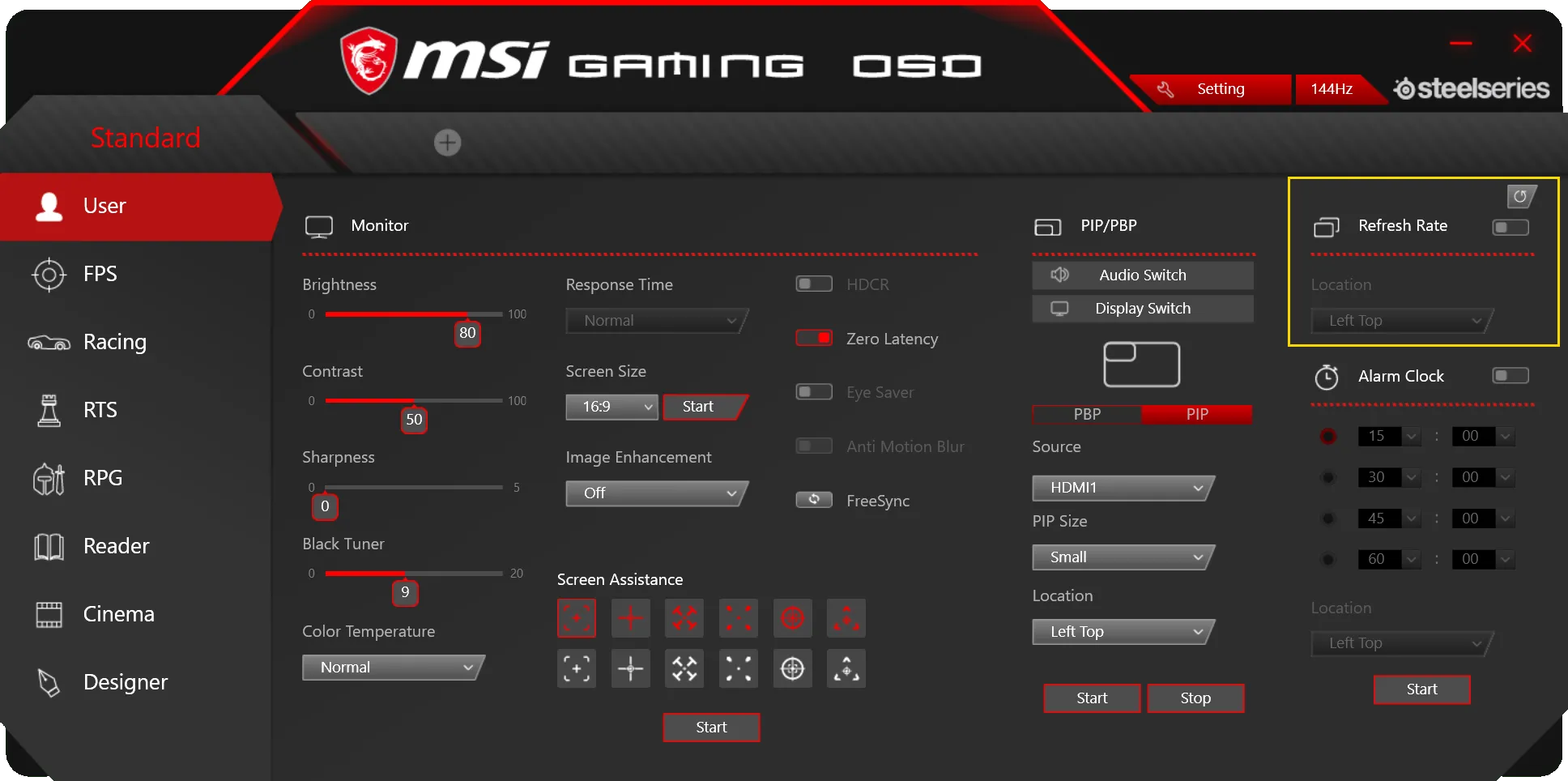Select the white bracket-dot crosshair
The height and width of the screenshot is (781, 1568).
tap(577, 668)
